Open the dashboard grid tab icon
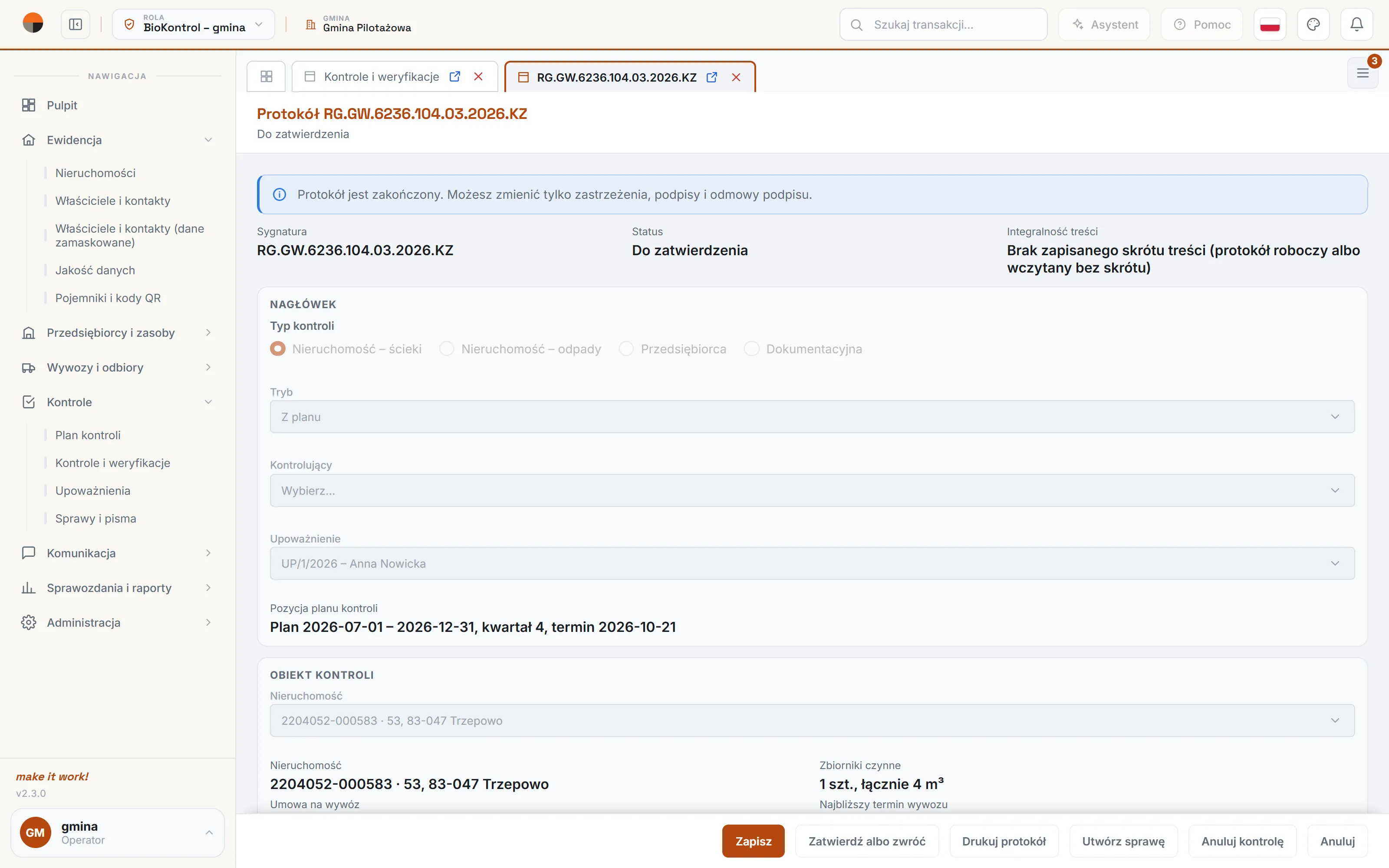 pos(267,76)
